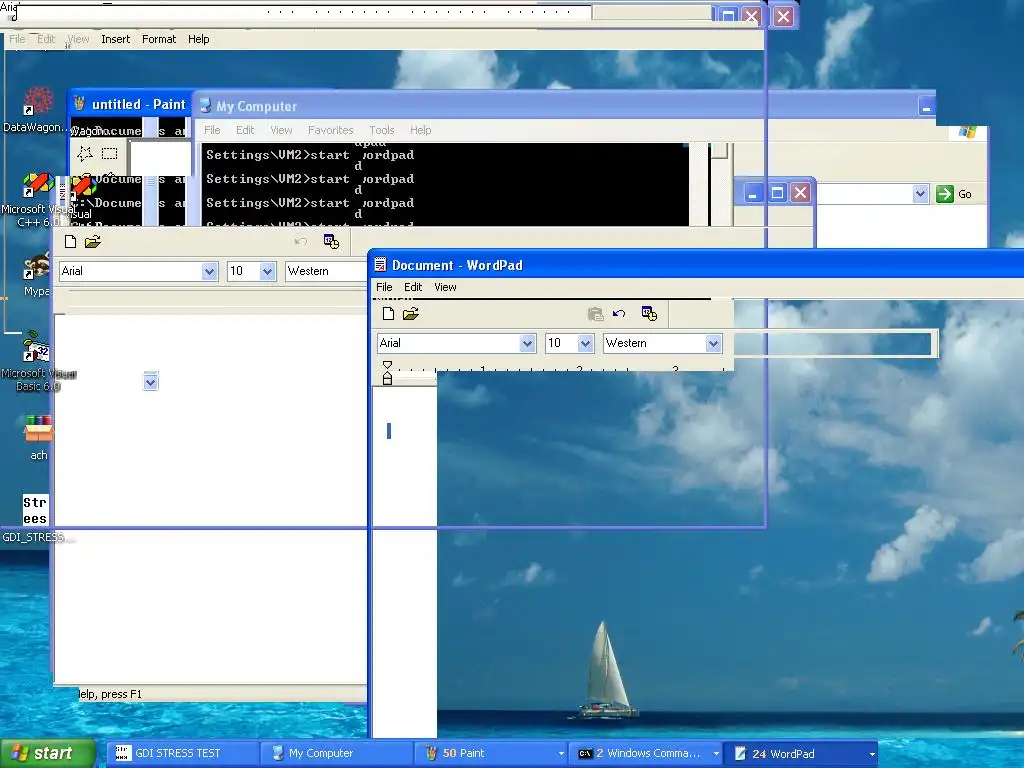This screenshot has height=768, width=1024.
Task: Click stray dropdown arrow in blank document
Action: point(151,381)
